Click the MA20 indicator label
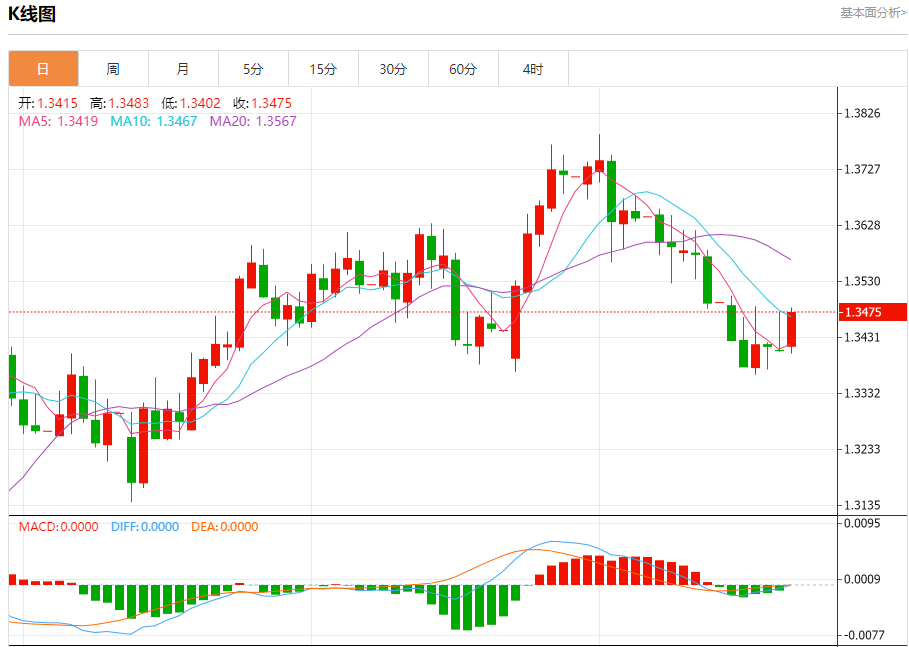909x647 pixels. pos(253,121)
